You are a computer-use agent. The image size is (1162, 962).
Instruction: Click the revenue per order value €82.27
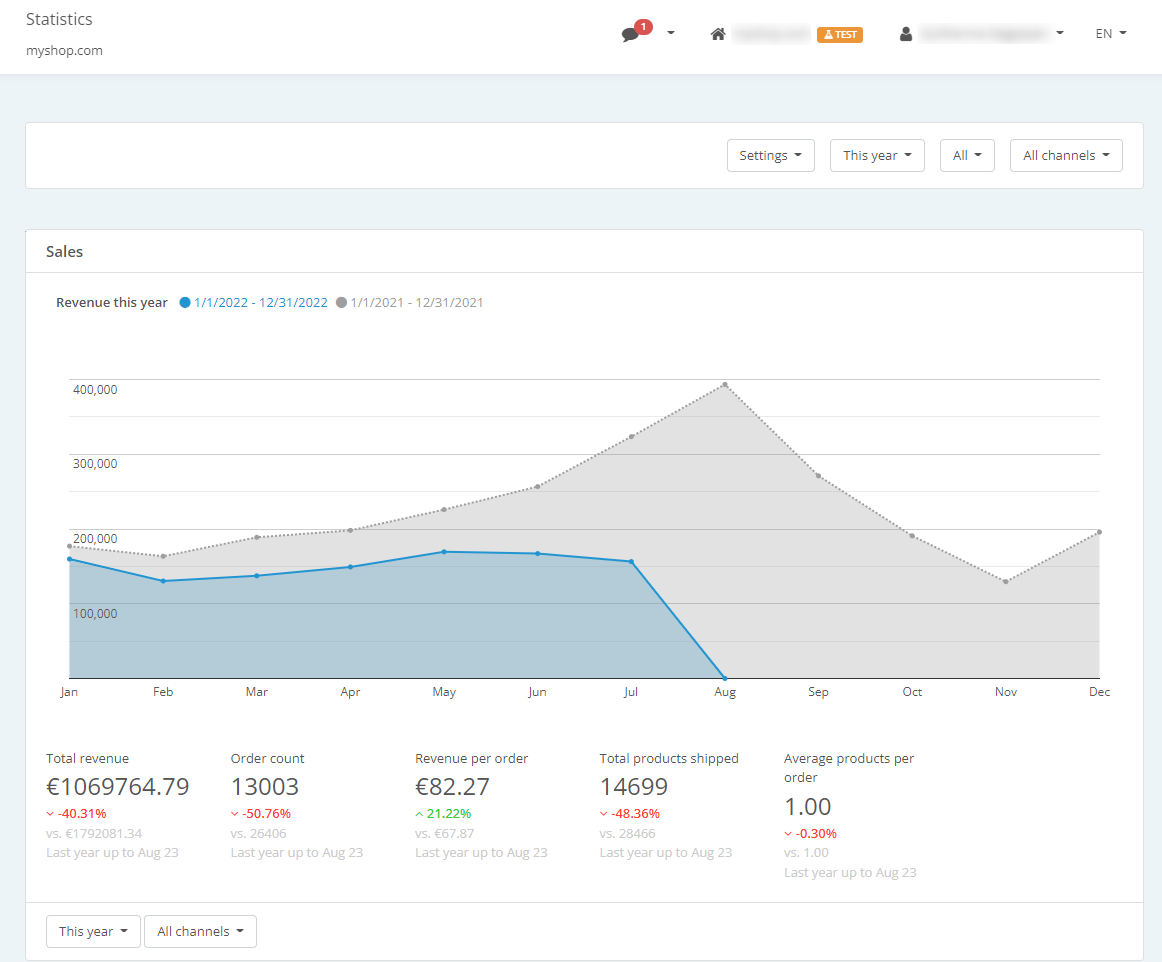pyautogui.click(x=452, y=786)
